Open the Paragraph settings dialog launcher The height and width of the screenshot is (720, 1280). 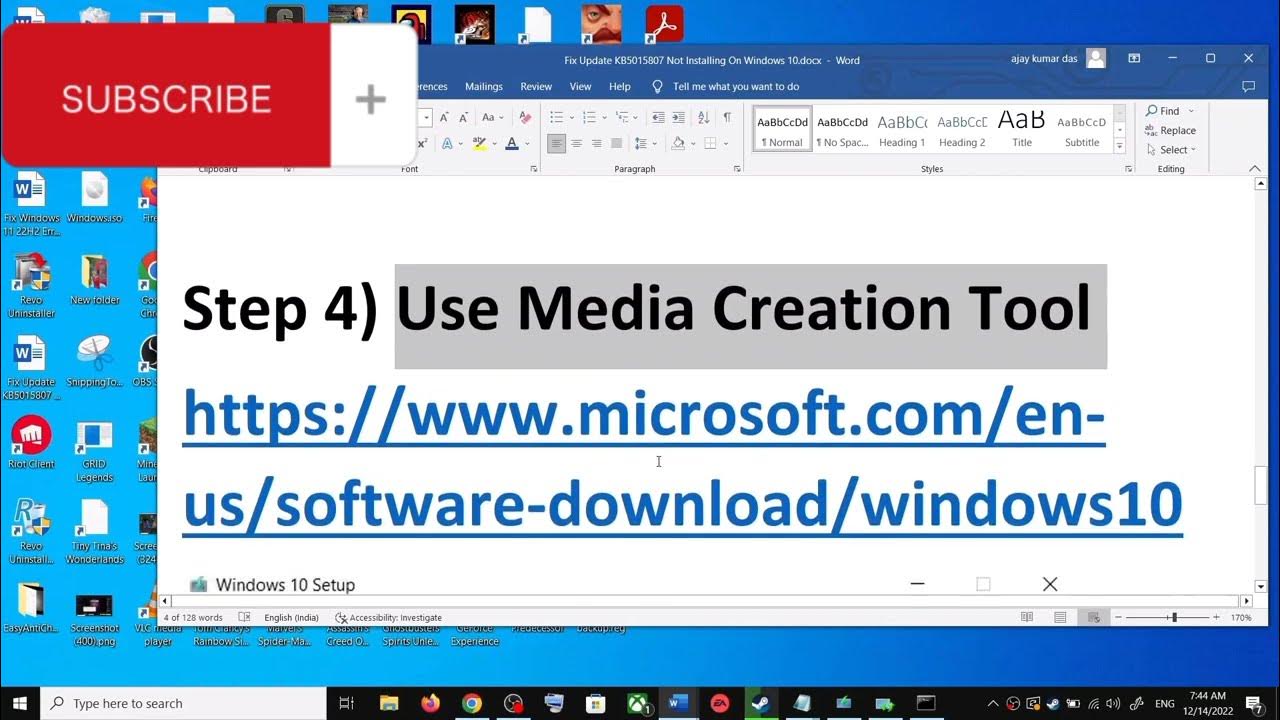[737, 169]
